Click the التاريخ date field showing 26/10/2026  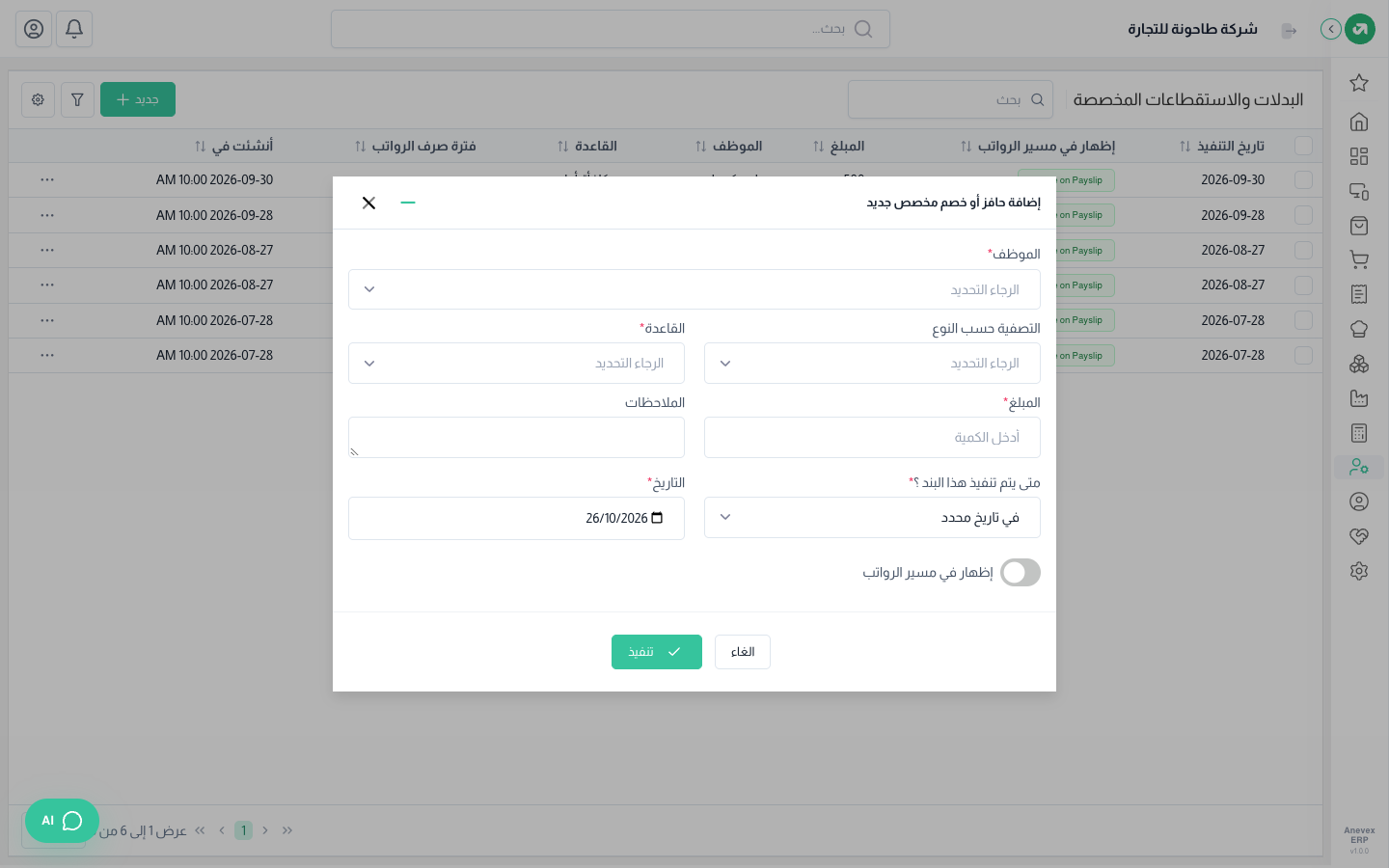click(516, 518)
